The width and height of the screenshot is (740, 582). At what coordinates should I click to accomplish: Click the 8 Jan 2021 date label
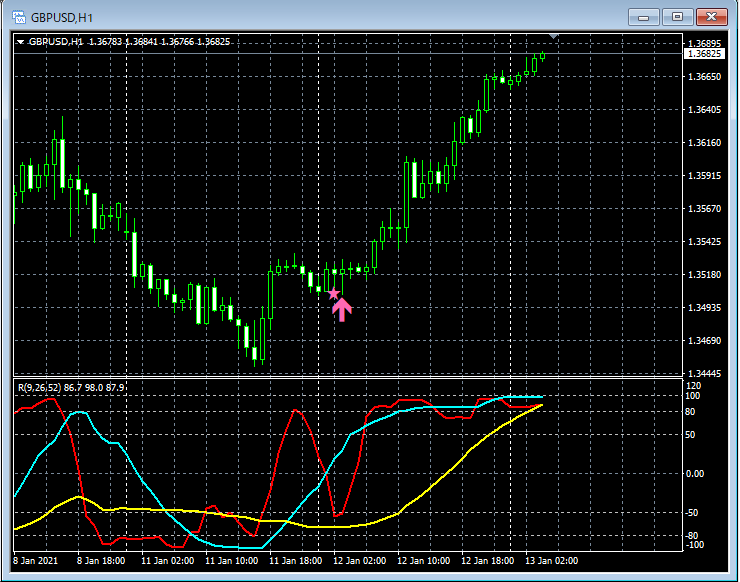37,561
